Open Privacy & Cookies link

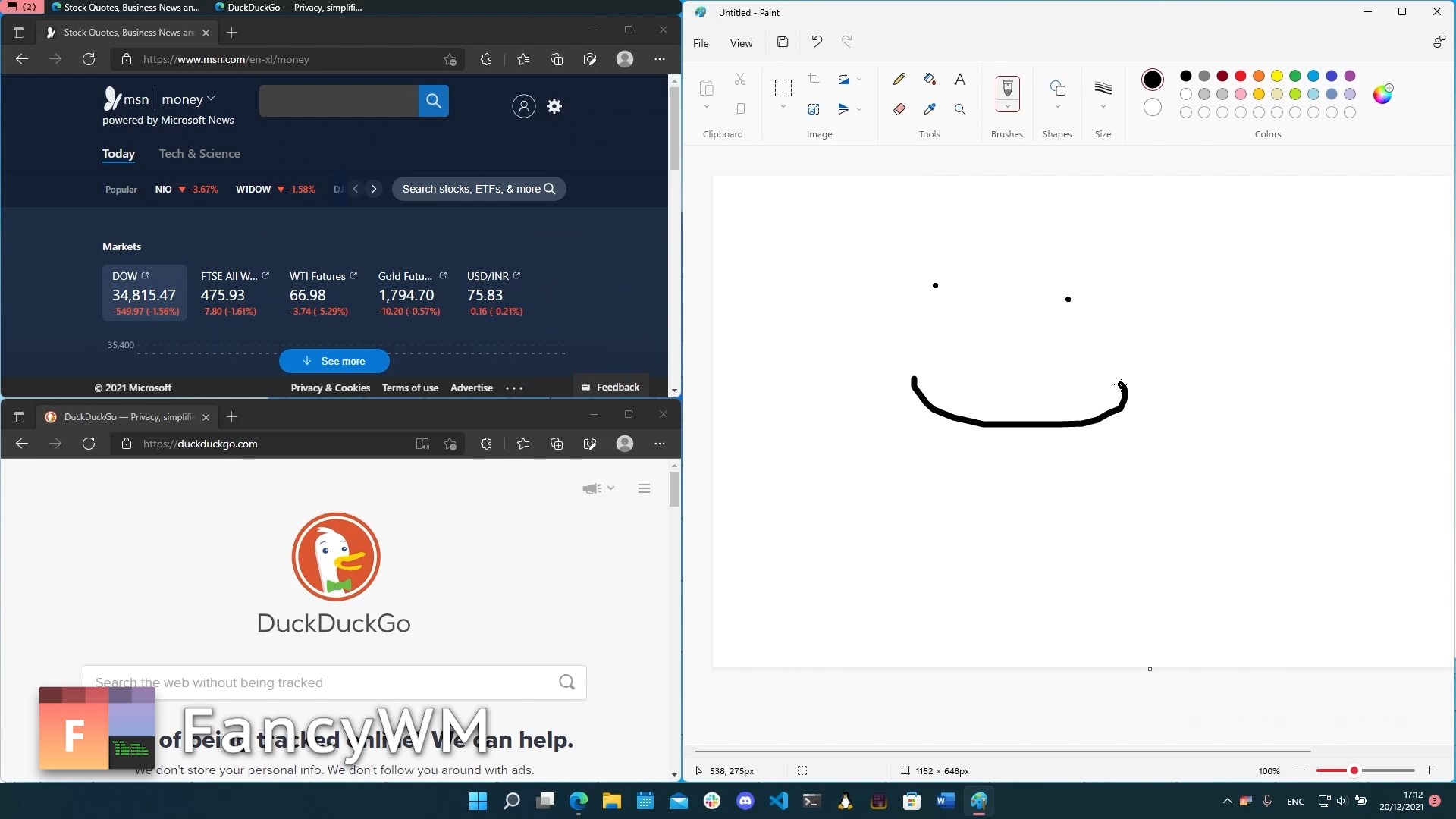(x=331, y=388)
